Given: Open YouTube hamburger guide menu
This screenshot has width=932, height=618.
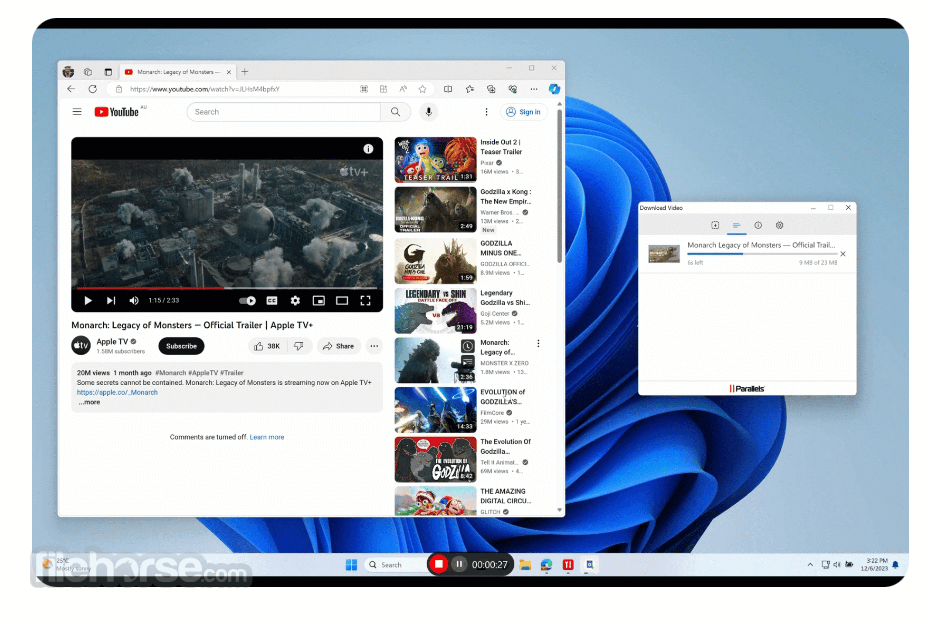Looking at the screenshot, I should (x=77, y=112).
